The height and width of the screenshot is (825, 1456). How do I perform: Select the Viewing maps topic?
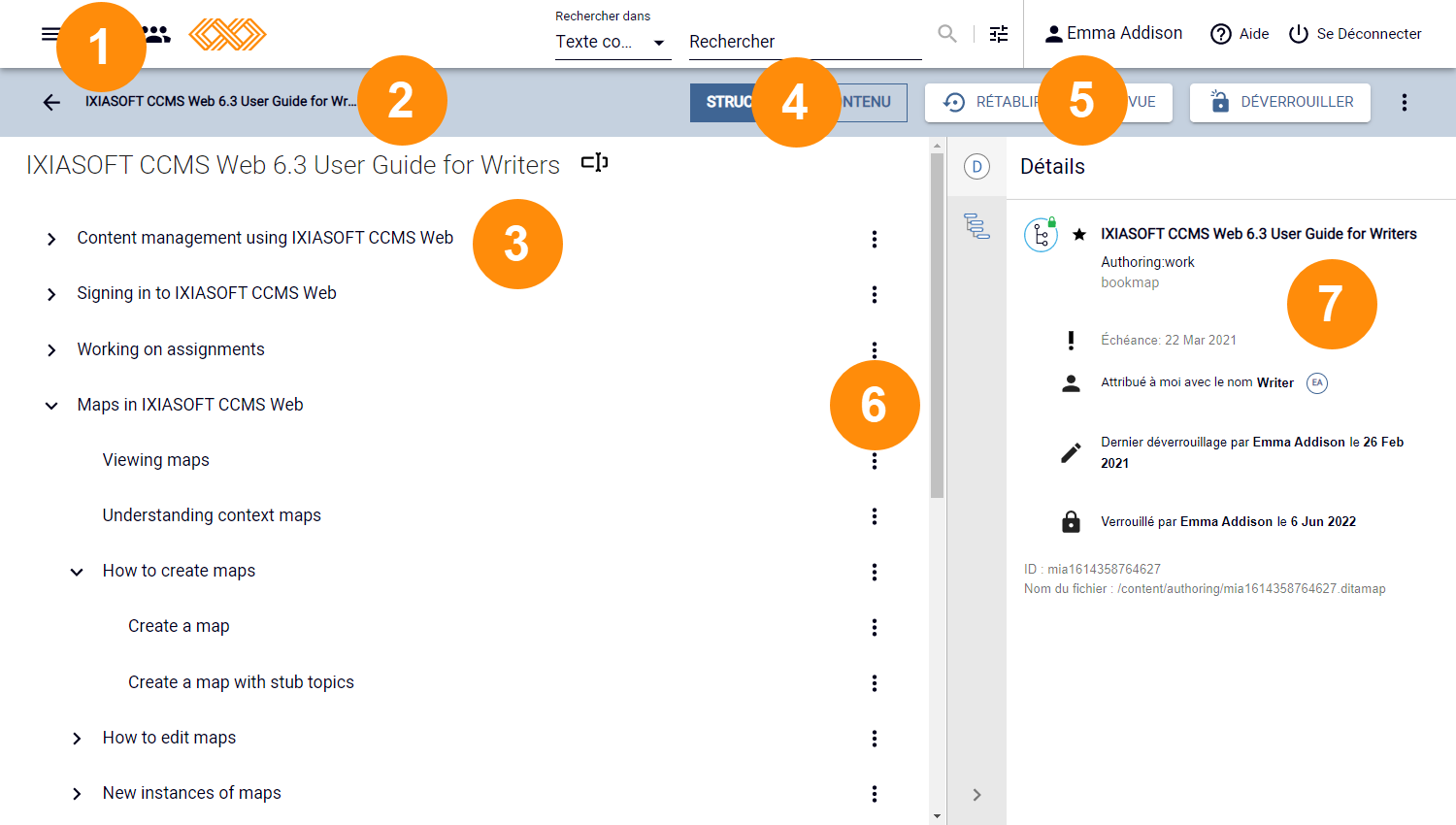[x=156, y=460]
